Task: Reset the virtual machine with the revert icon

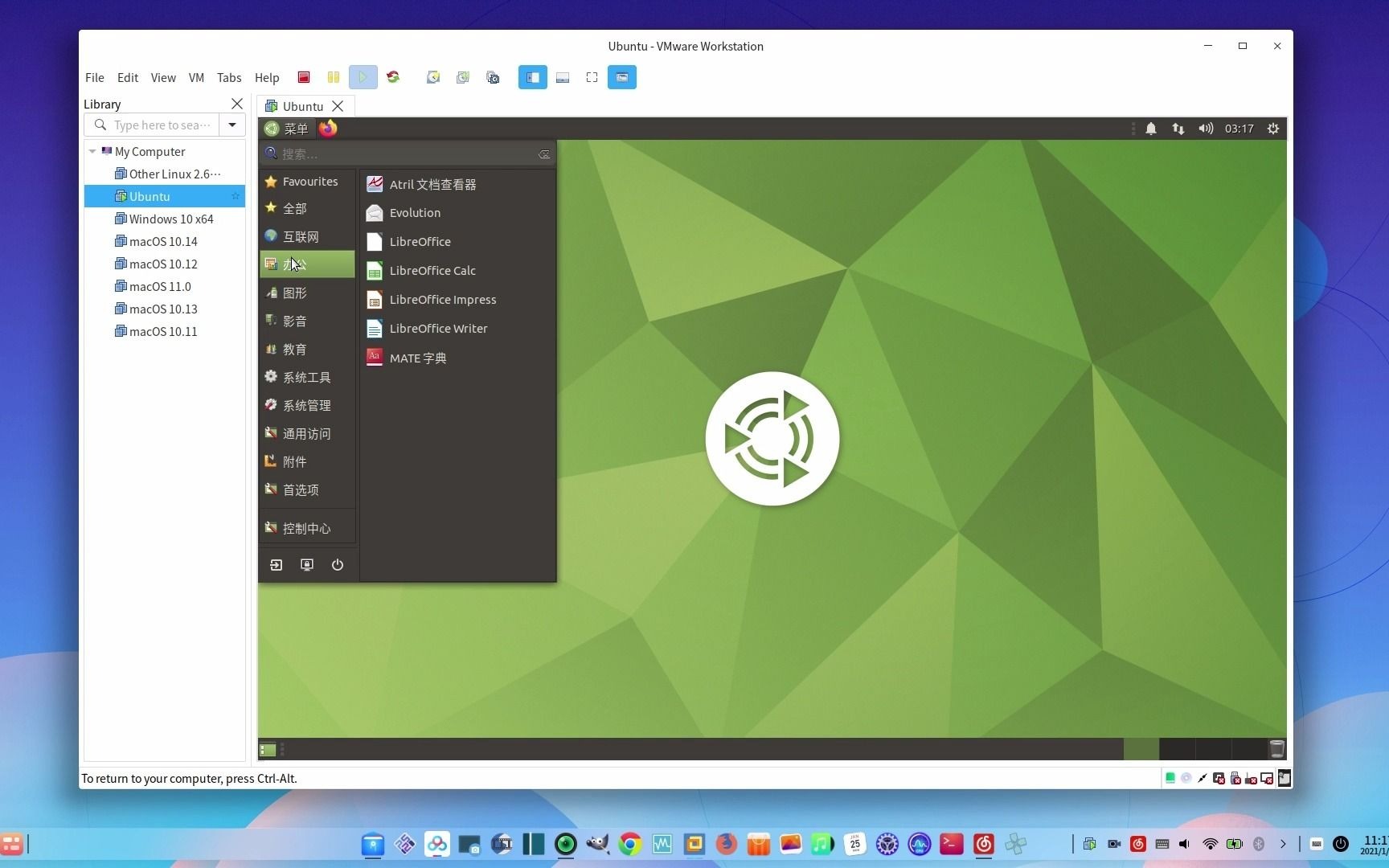Action: click(x=393, y=77)
